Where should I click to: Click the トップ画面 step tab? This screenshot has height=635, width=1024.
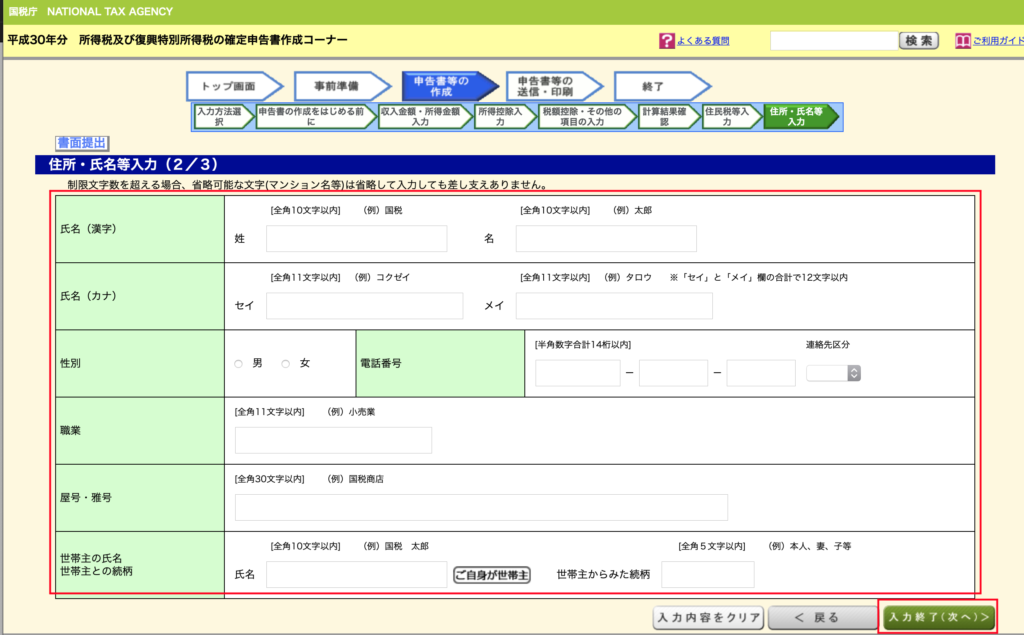click(x=229, y=87)
